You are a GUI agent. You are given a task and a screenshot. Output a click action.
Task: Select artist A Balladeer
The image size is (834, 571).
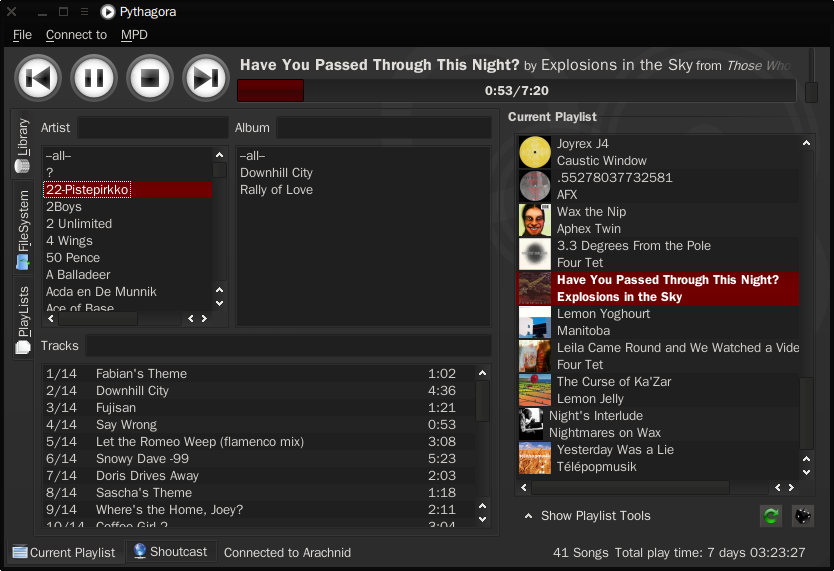pyautogui.click(x=128, y=275)
